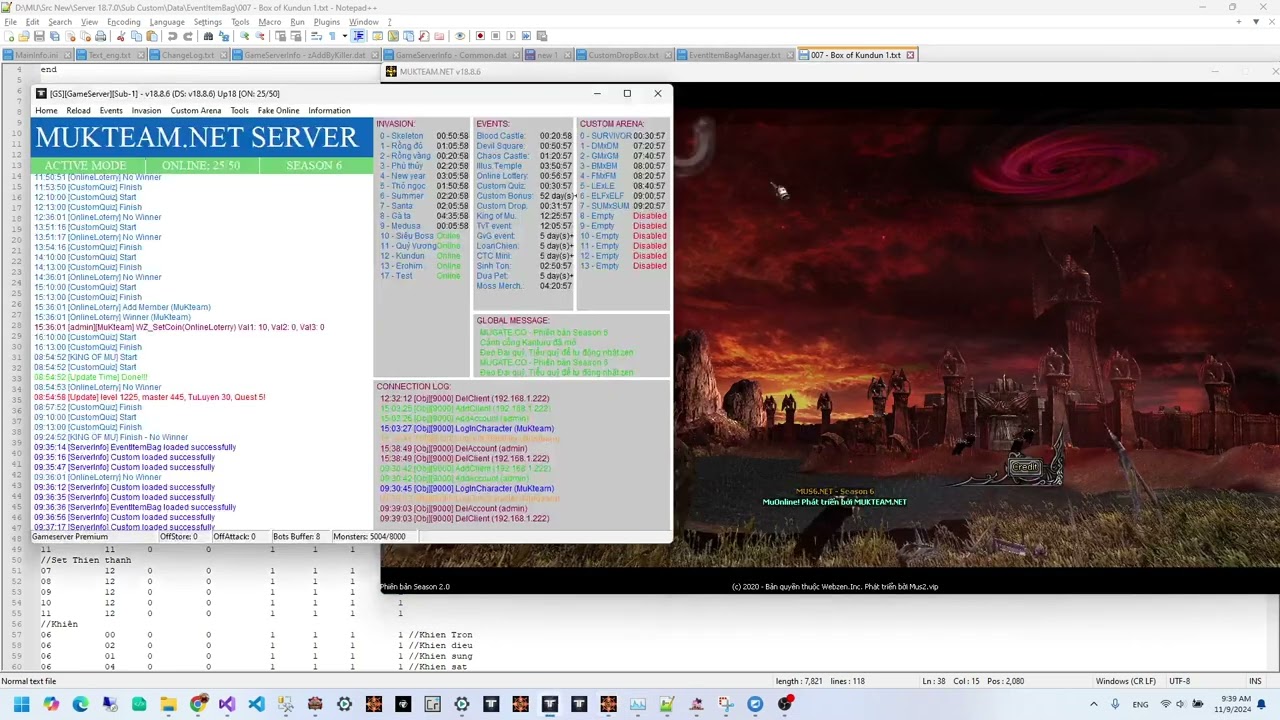Open the Notepad++ Macro menu
Screen dimensions: 1280x720
pyautogui.click(x=269, y=22)
